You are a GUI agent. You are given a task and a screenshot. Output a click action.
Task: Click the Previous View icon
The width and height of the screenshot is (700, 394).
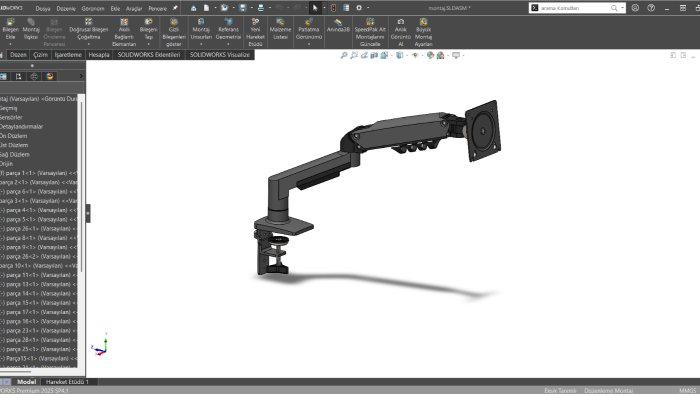pos(364,55)
